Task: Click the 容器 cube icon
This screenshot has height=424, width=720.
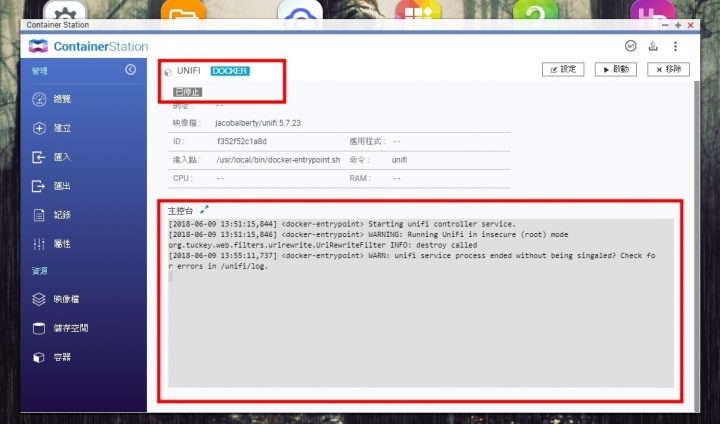Action: click(39, 357)
